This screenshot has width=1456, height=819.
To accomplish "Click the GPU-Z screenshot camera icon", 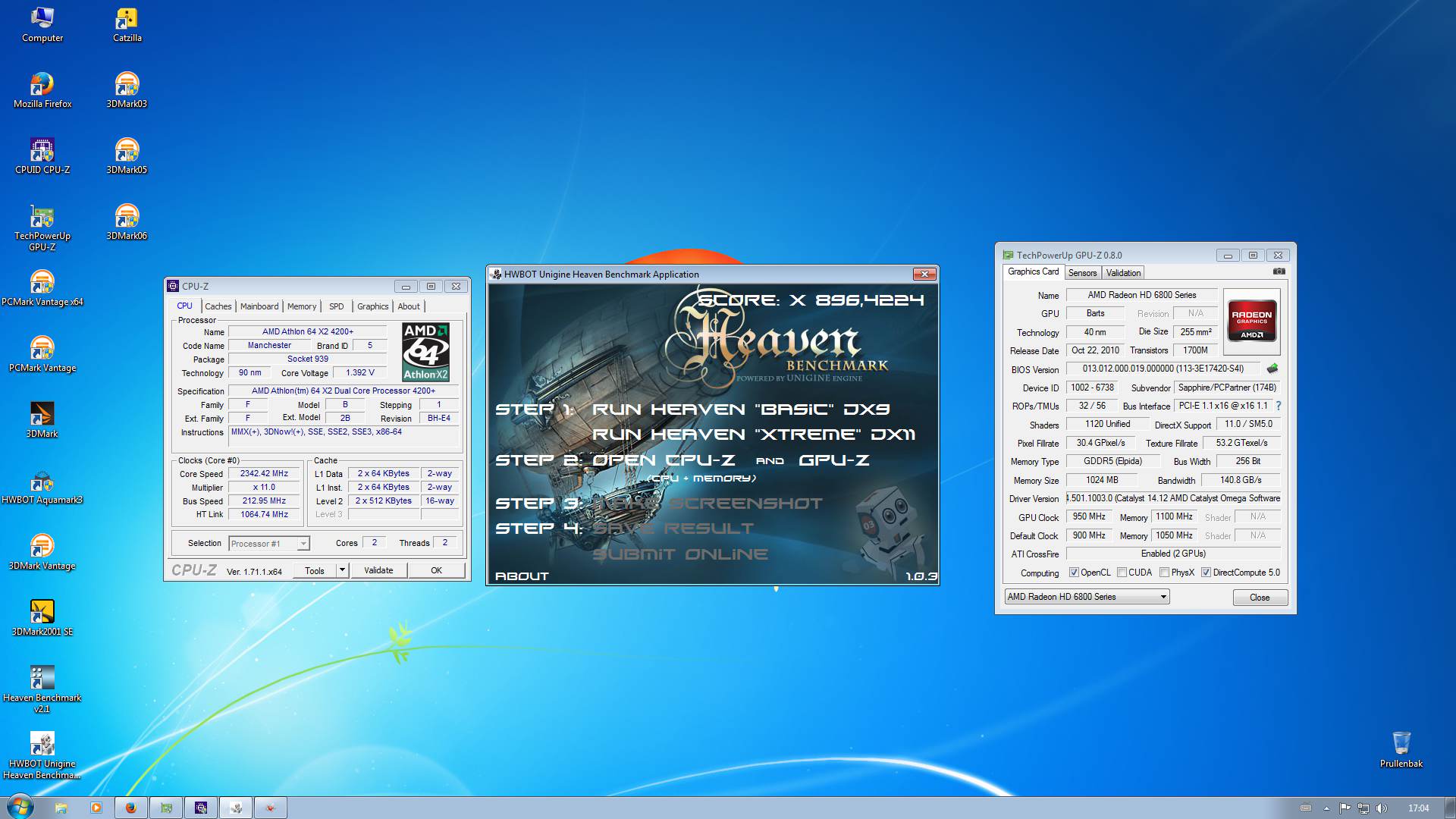I will point(1279,271).
